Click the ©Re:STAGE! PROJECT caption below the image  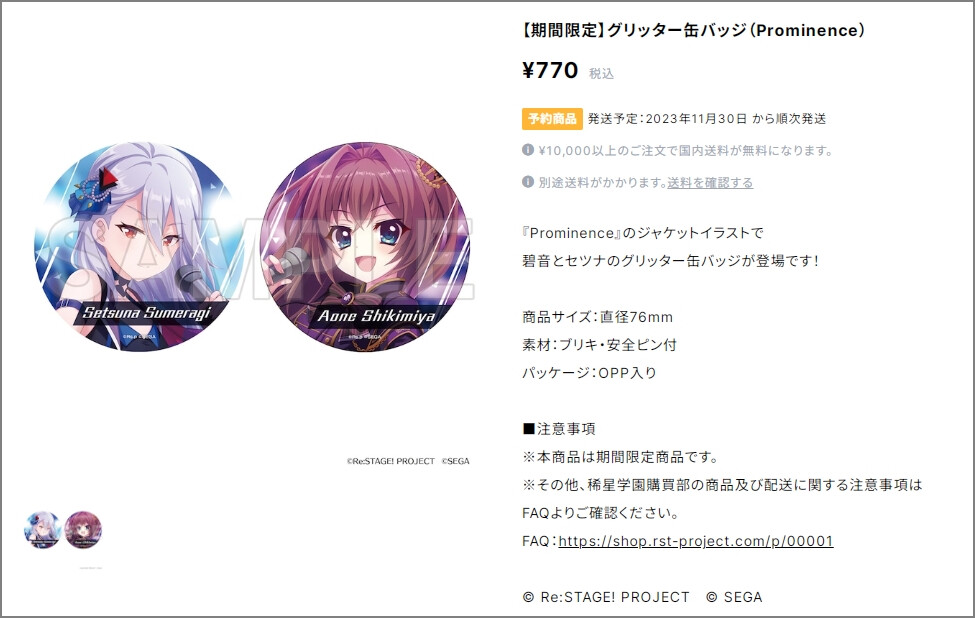(x=390, y=461)
